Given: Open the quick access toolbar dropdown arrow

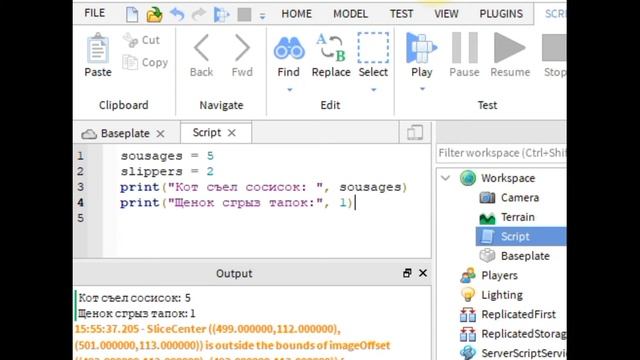Looking at the screenshot, I should click(x=262, y=16).
